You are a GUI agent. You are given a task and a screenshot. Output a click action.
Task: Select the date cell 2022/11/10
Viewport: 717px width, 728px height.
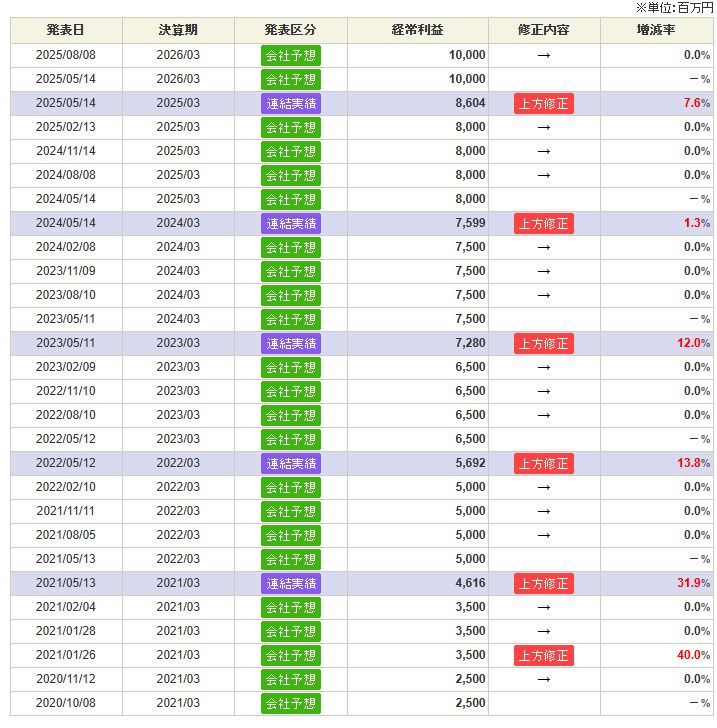coord(66,391)
